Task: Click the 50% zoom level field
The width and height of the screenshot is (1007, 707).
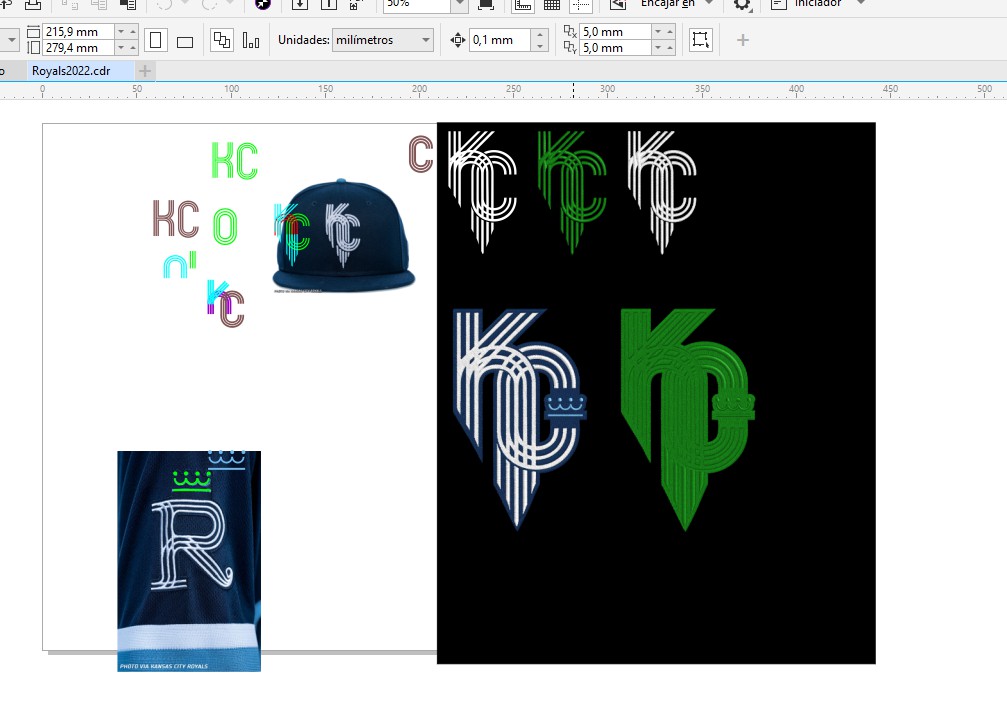Action: click(417, 4)
